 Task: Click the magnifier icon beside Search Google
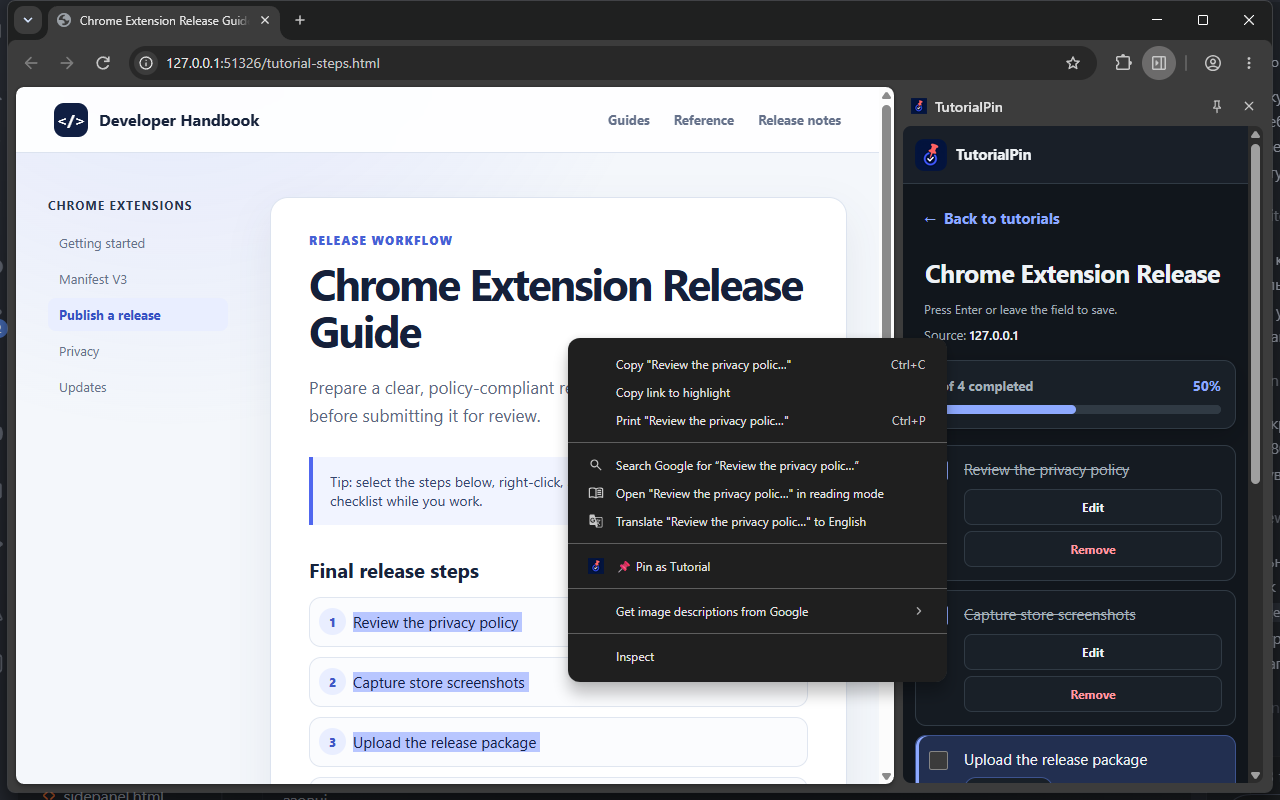(596, 466)
